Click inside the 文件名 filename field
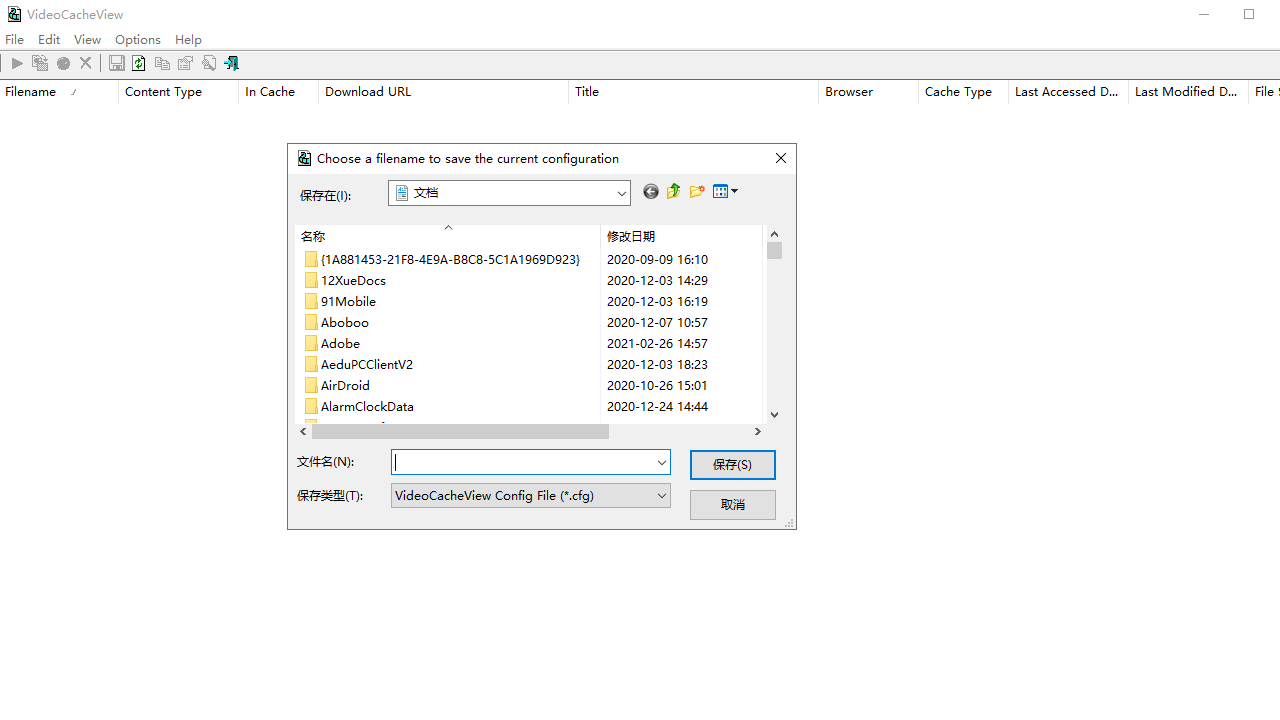The height and width of the screenshot is (720, 1280). coord(520,462)
